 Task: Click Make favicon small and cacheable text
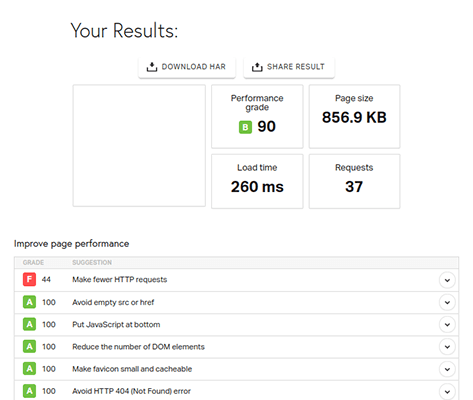[132, 369]
